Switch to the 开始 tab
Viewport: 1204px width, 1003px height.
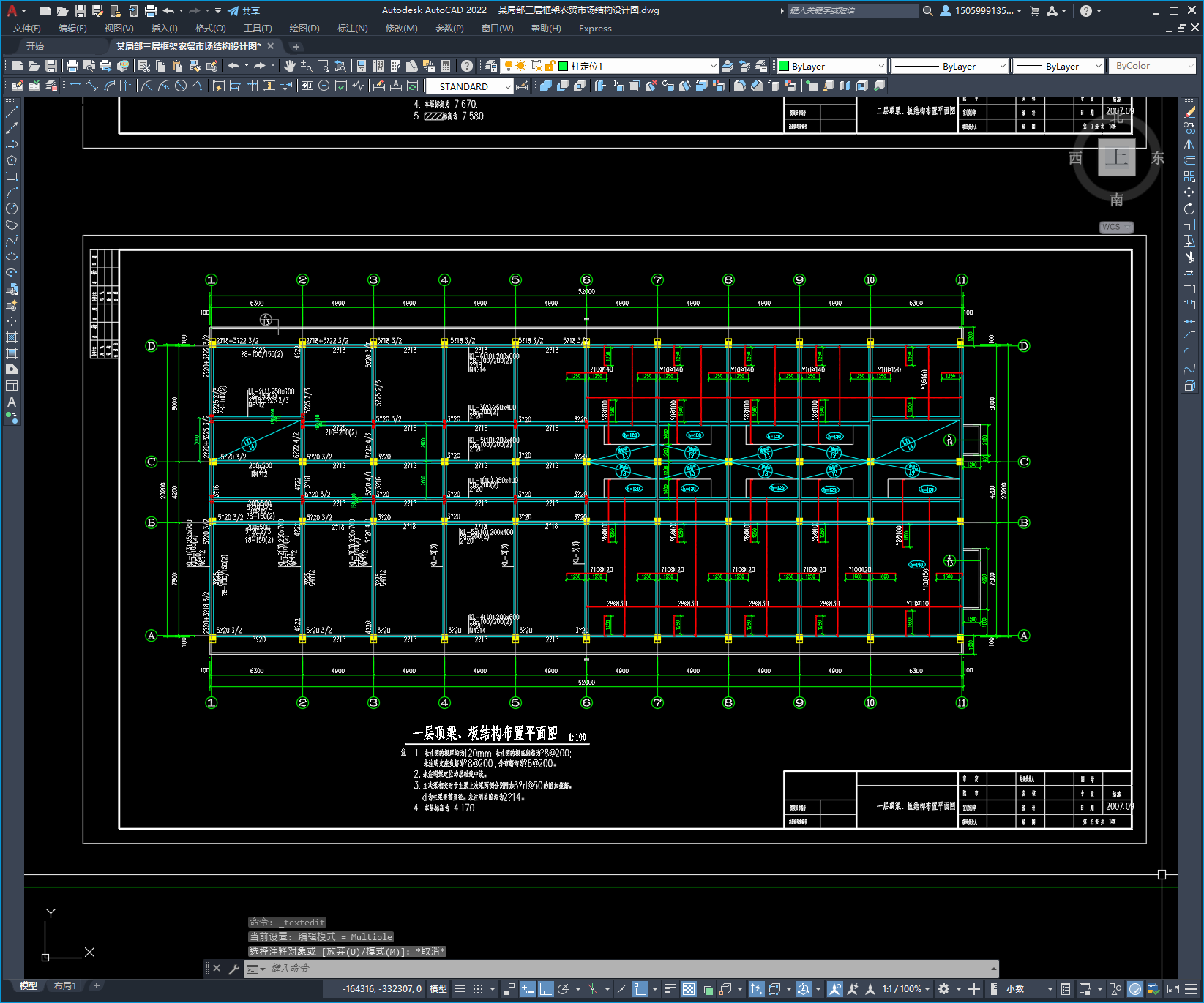click(x=35, y=46)
